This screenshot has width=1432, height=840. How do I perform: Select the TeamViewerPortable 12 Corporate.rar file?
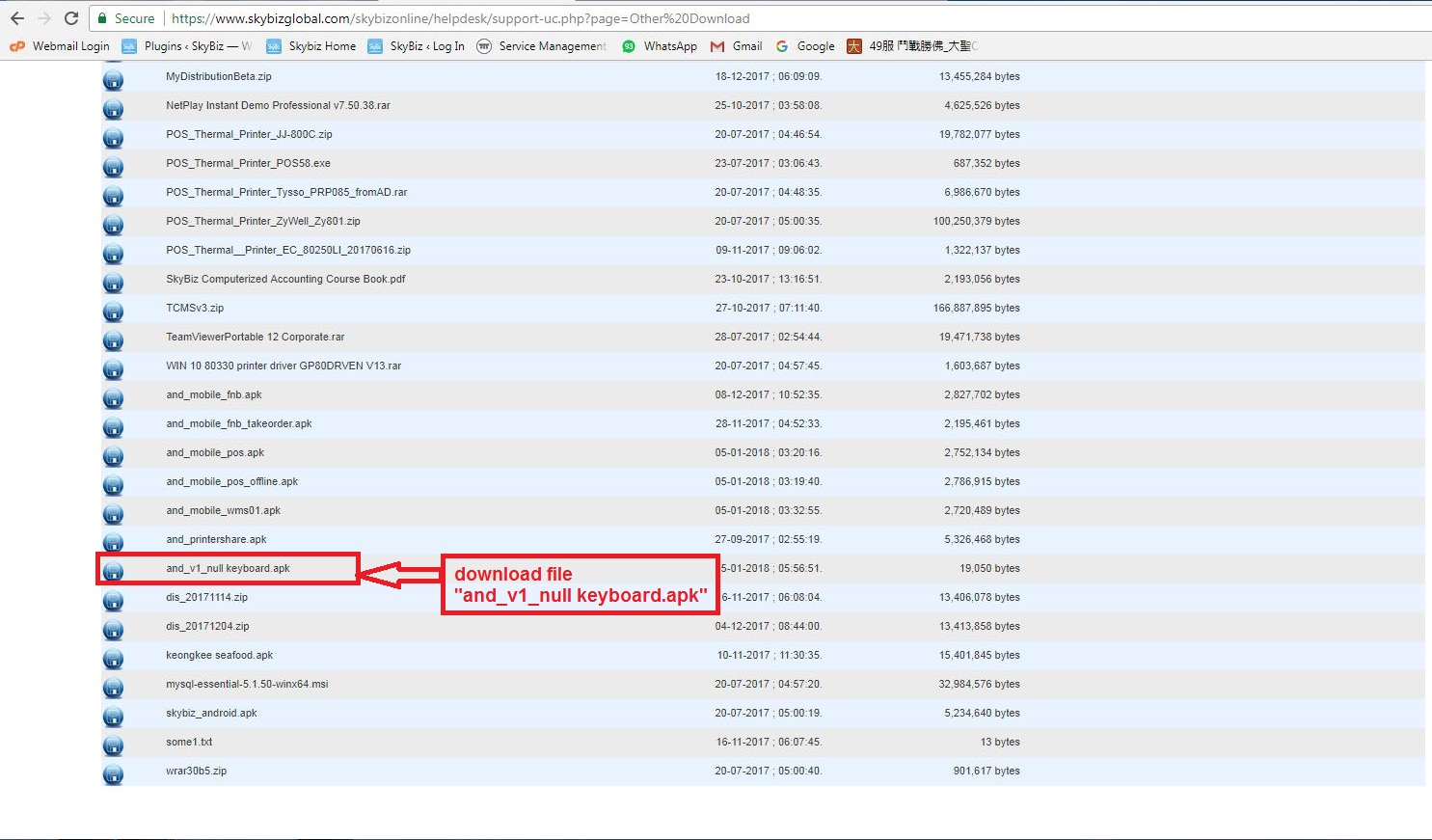pyautogui.click(x=255, y=337)
